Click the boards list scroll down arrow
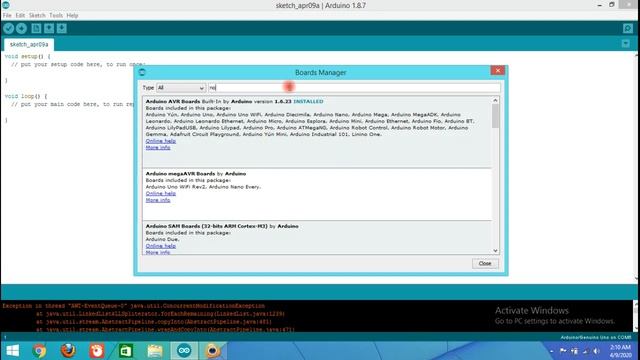 click(x=496, y=251)
